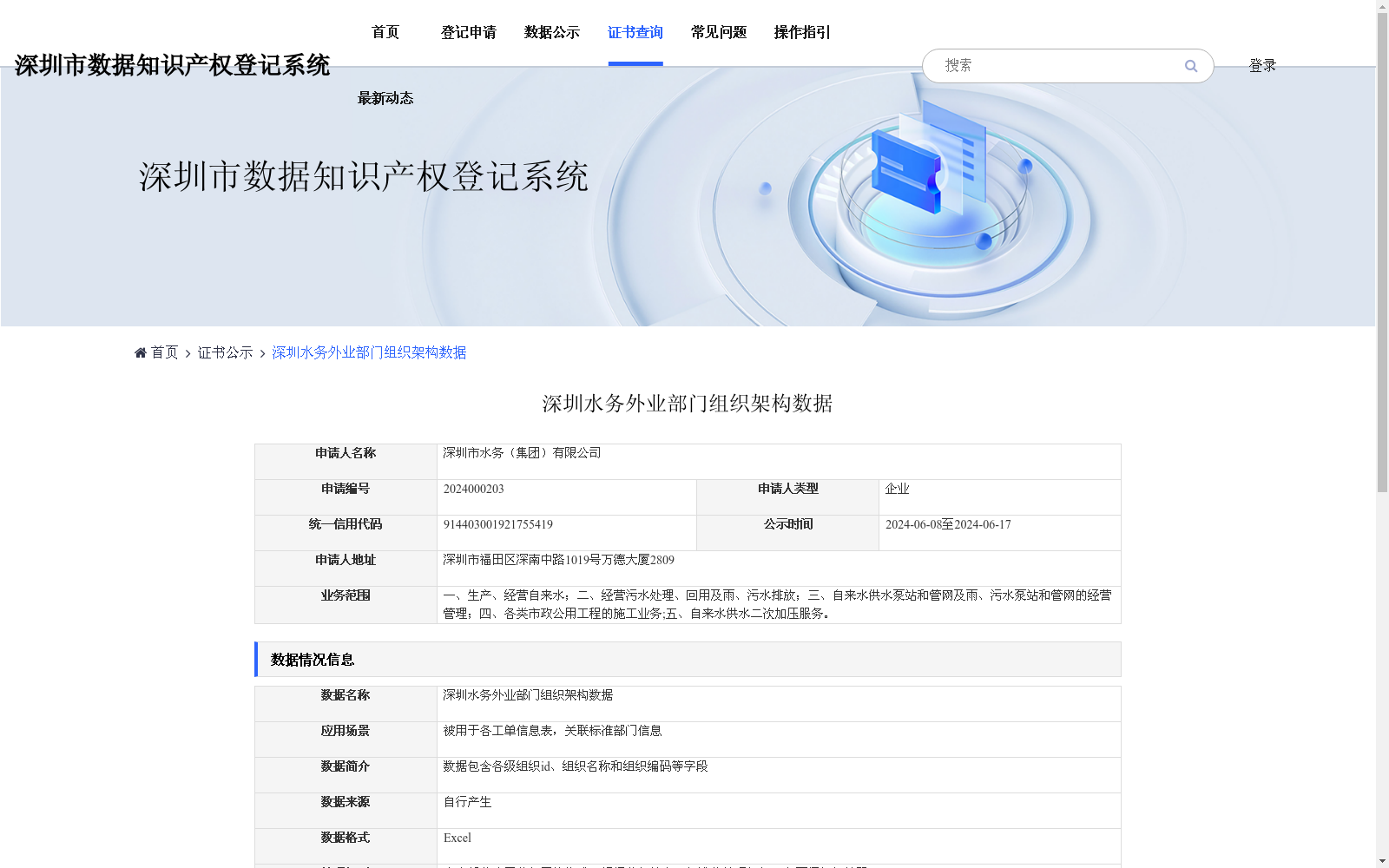Click the 数据格式 label cell
The image size is (1389, 868).
tap(346, 846)
